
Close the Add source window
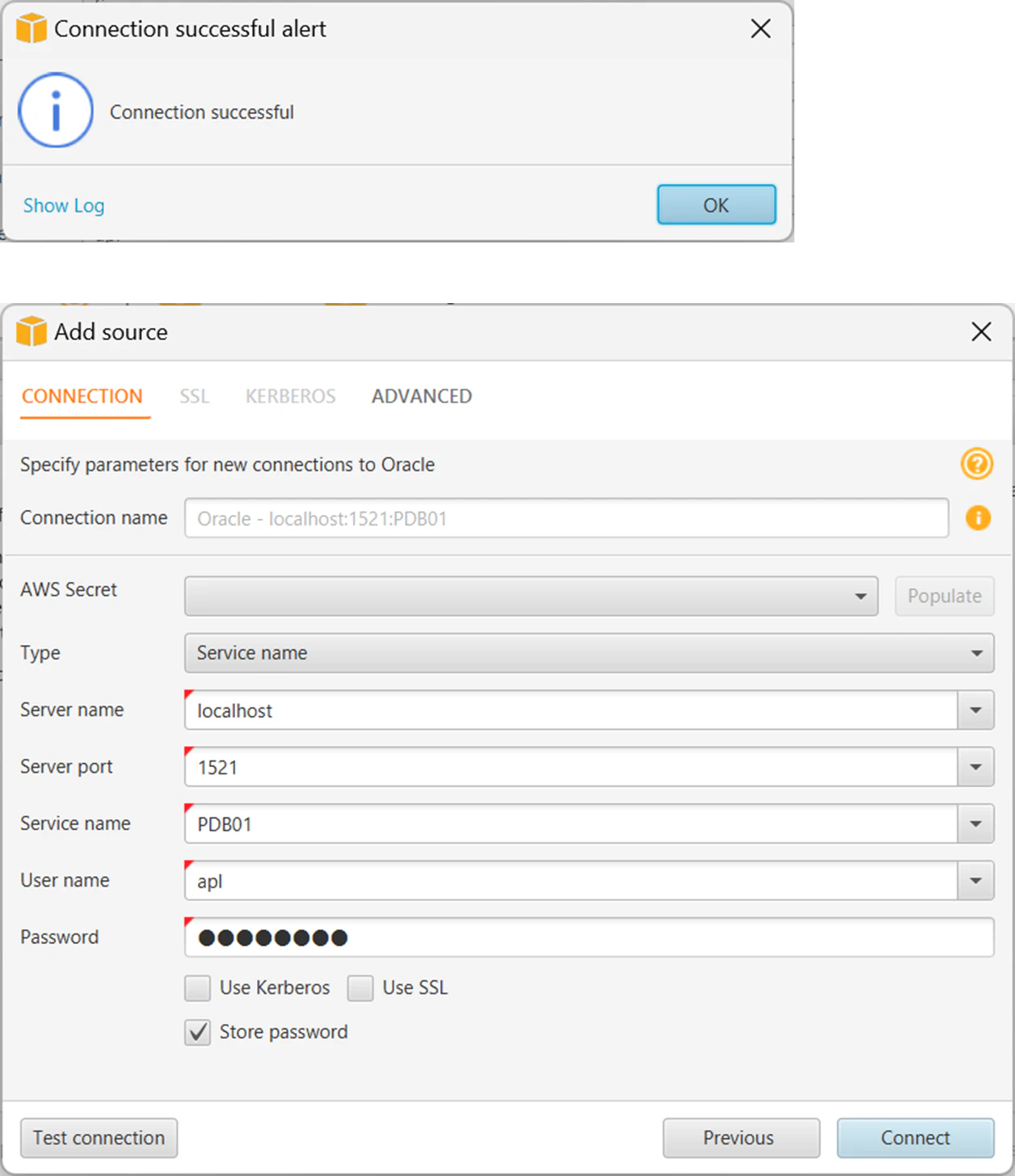coord(981,331)
